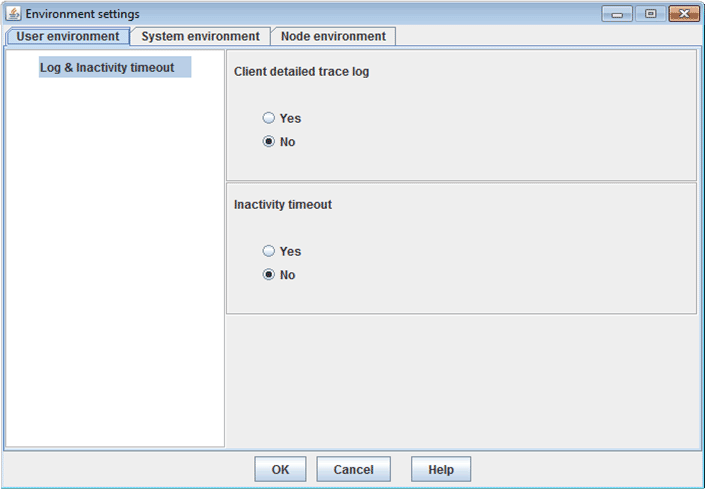Click the Inactivity timeout heading
This screenshot has width=705, height=489.
point(283,204)
